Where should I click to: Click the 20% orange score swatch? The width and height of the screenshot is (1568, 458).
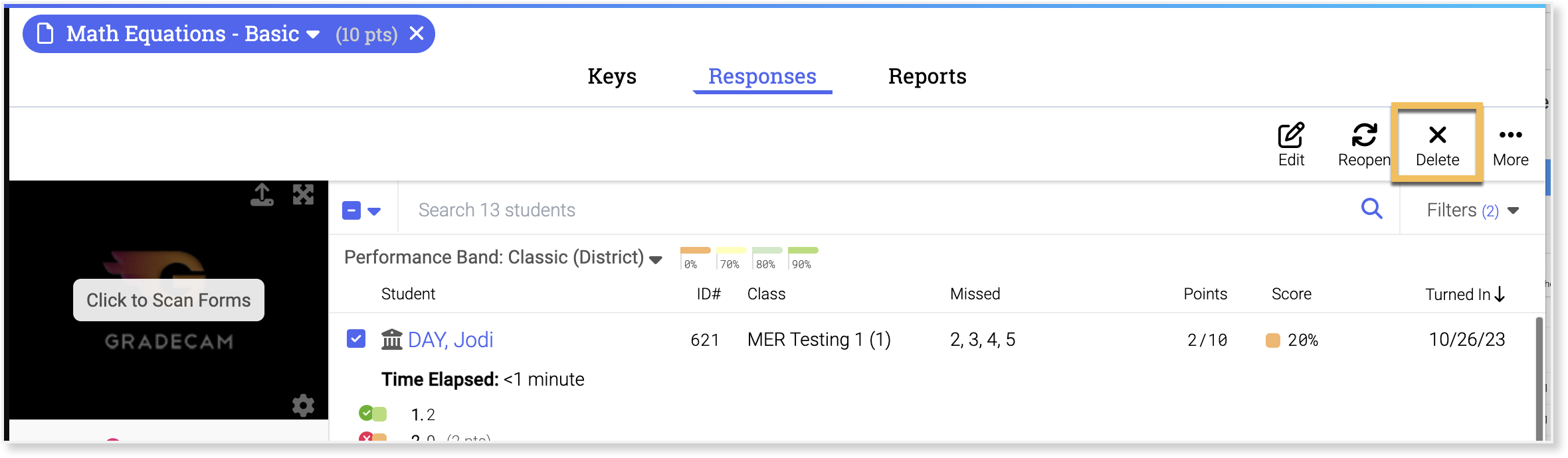[x=1273, y=341]
